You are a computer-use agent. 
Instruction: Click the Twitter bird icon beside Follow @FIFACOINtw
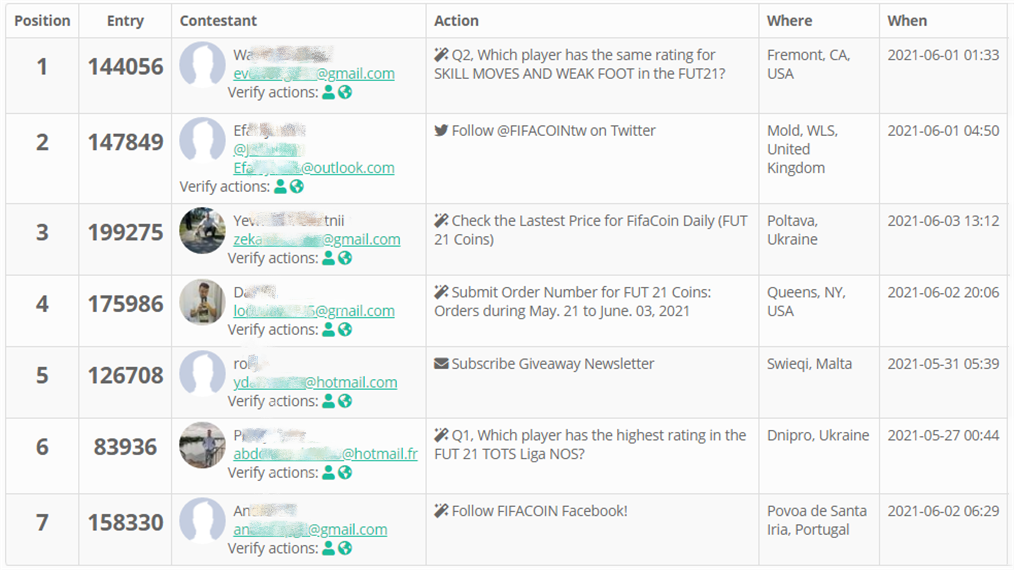click(441, 131)
